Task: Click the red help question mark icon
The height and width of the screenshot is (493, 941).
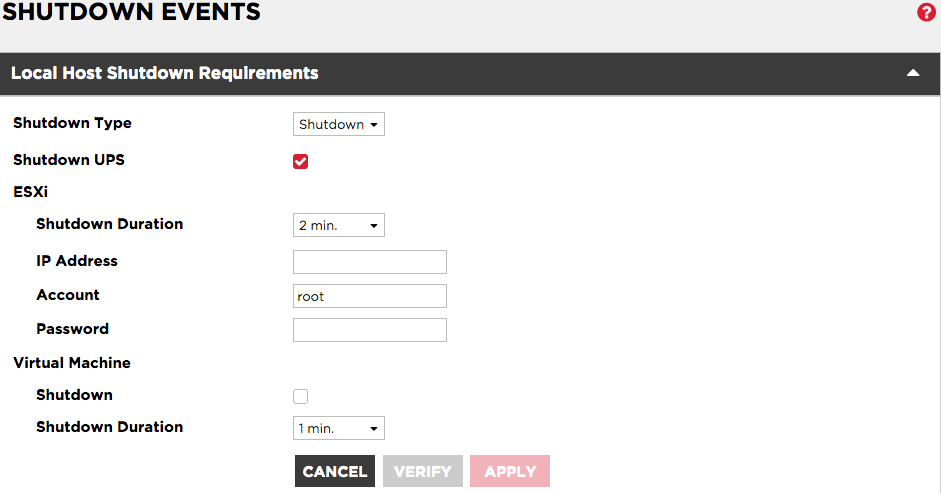Action: [926, 13]
